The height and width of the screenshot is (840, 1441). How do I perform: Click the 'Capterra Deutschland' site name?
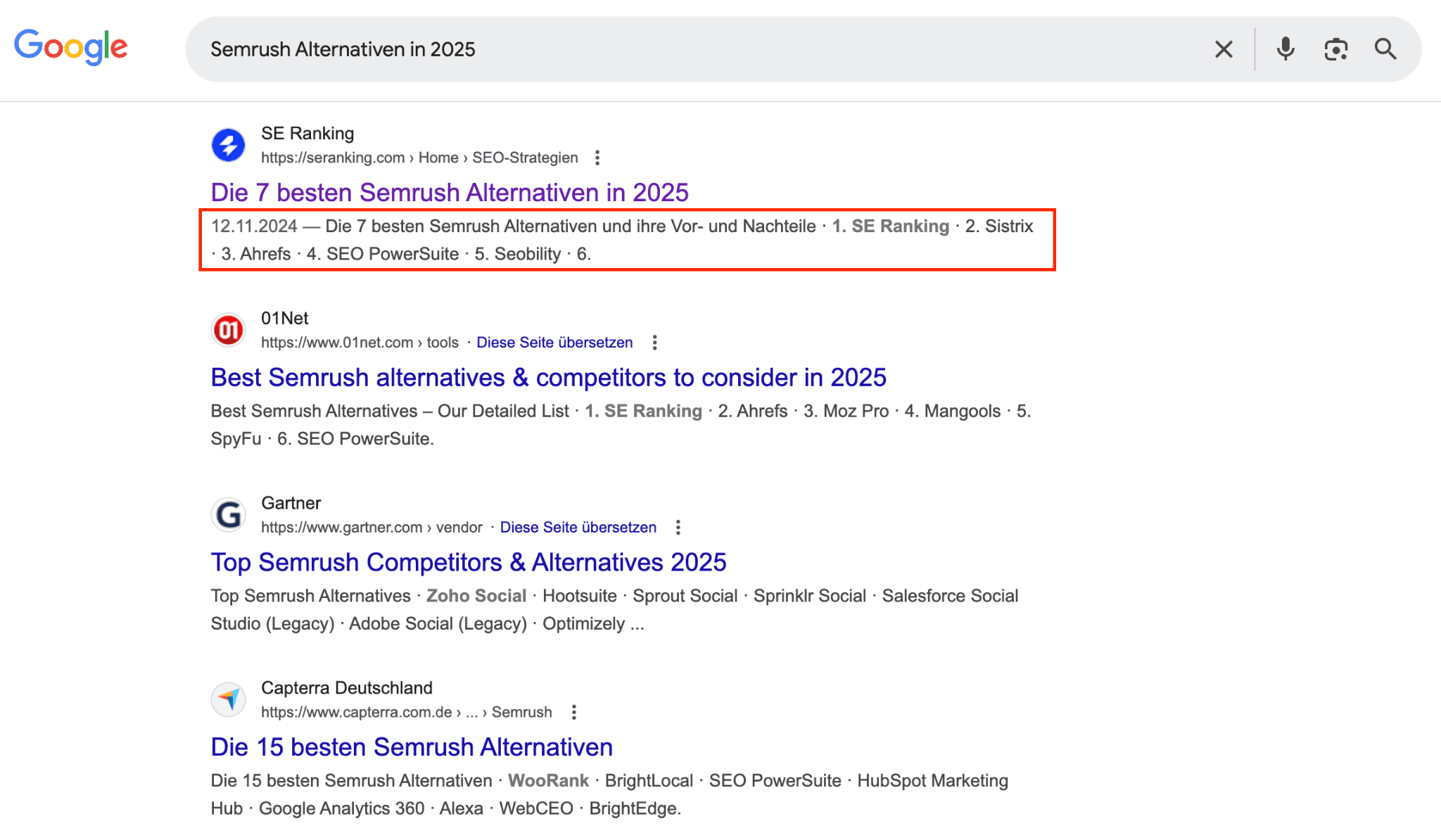[347, 688]
